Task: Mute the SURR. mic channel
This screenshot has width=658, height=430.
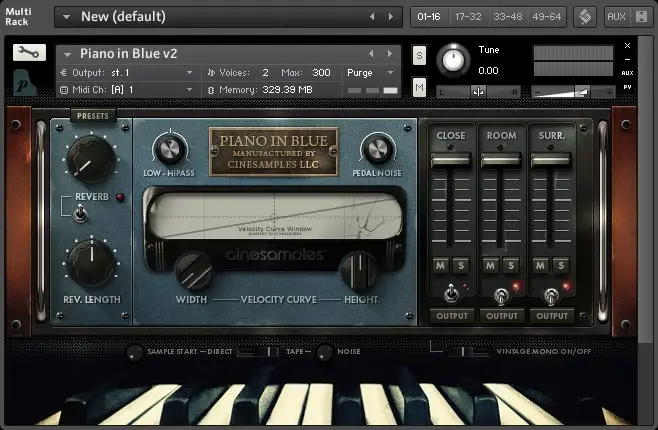Action: [540, 265]
